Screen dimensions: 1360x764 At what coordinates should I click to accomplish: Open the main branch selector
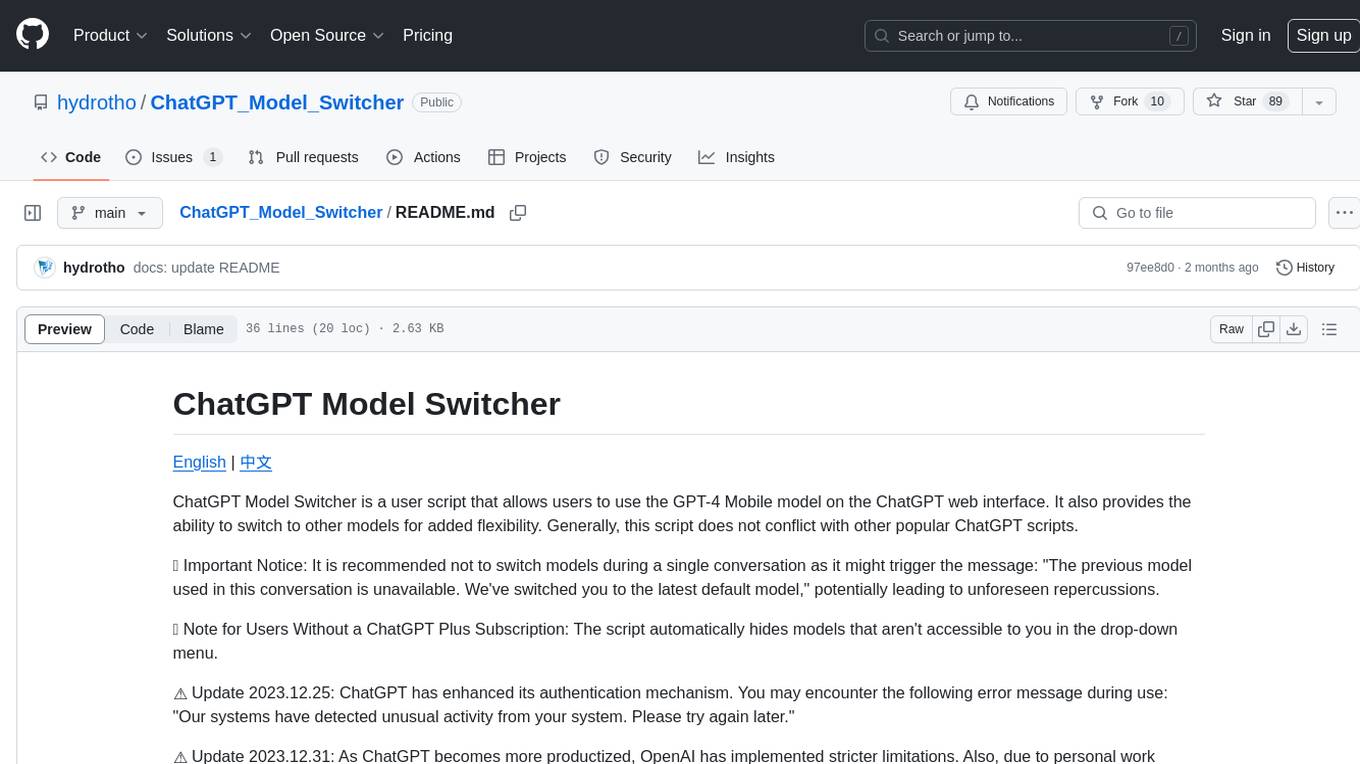(110, 213)
